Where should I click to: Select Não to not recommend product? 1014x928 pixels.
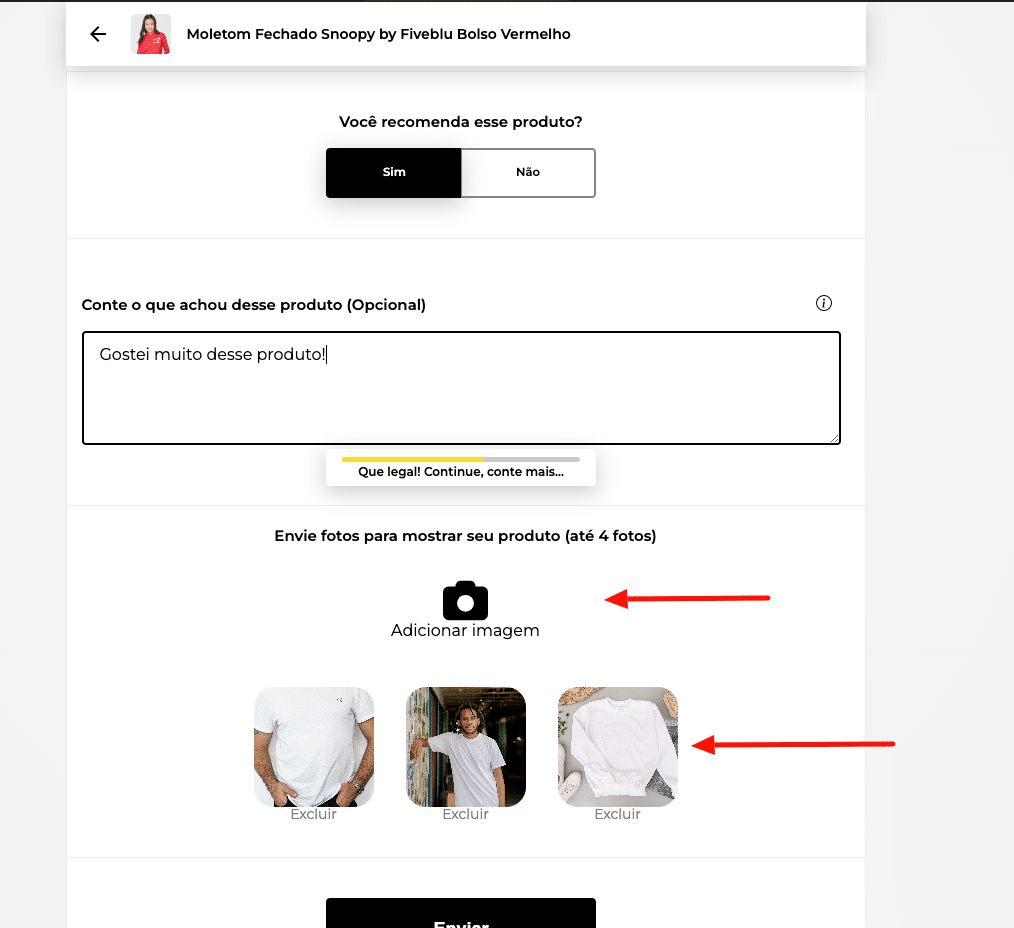[528, 173]
